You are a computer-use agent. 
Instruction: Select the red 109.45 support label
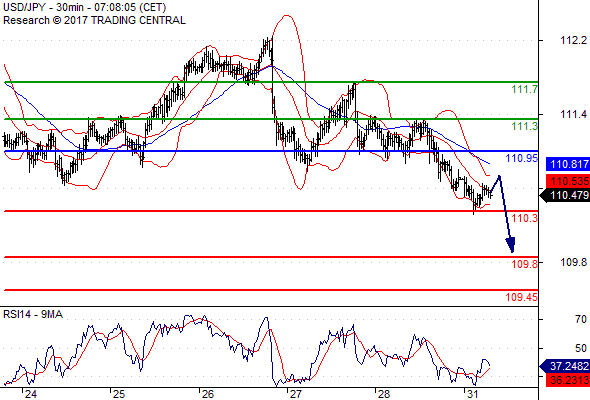tap(522, 297)
